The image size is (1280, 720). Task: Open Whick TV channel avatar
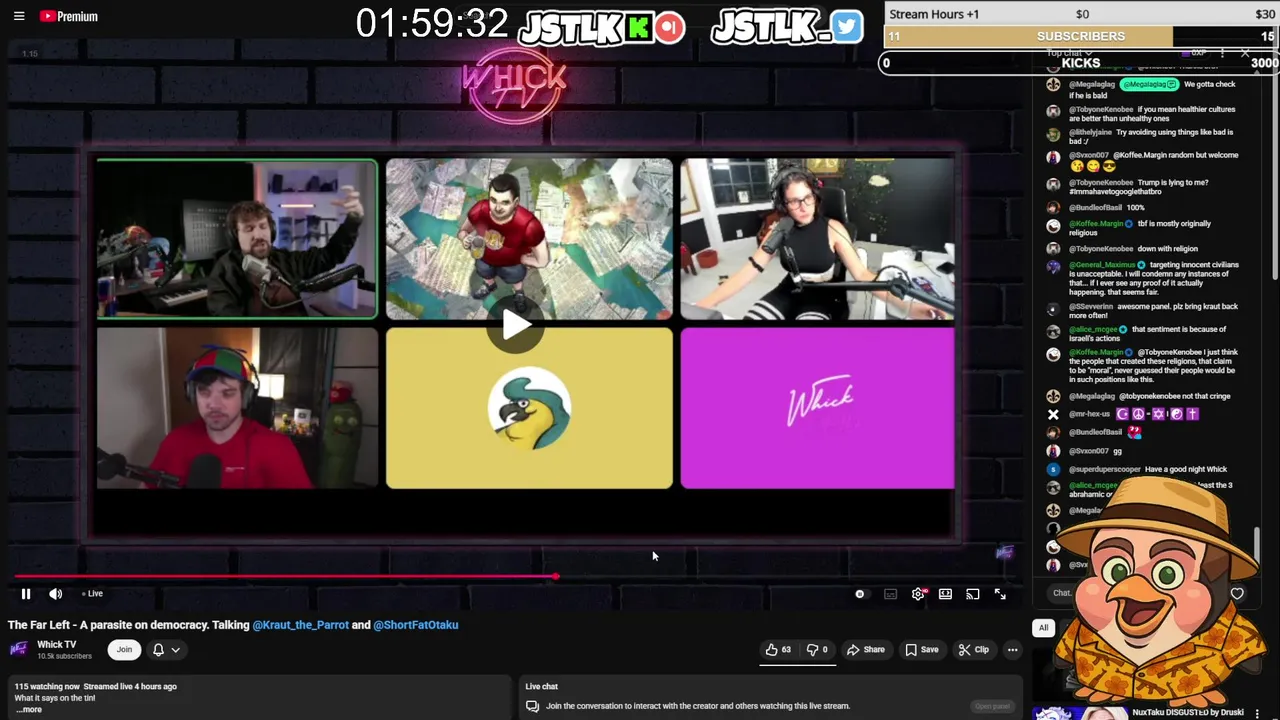[x=18, y=650]
